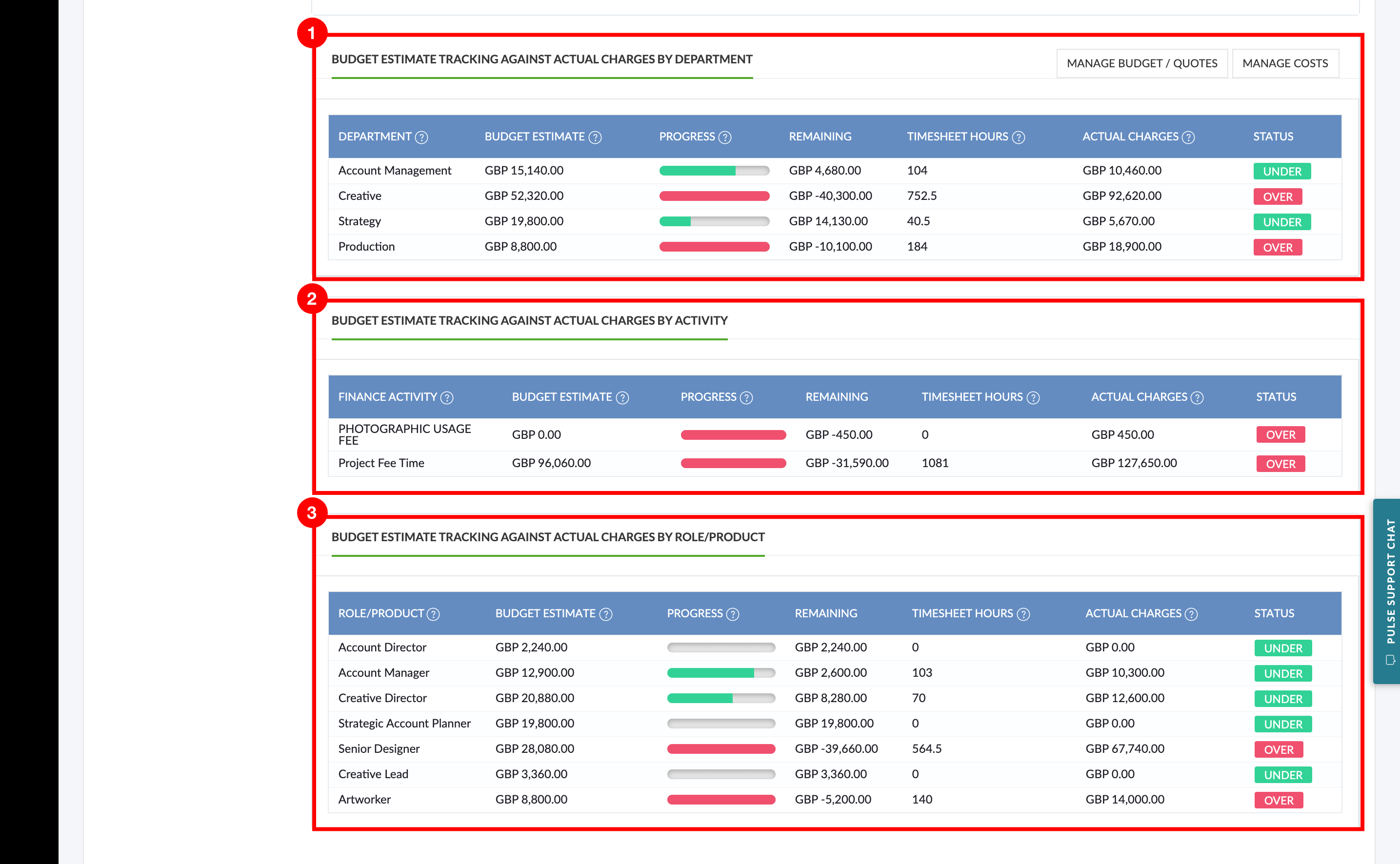Click Account Management progress bar
The height and width of the screenshot is (864, 1400).
coord(714,170)
